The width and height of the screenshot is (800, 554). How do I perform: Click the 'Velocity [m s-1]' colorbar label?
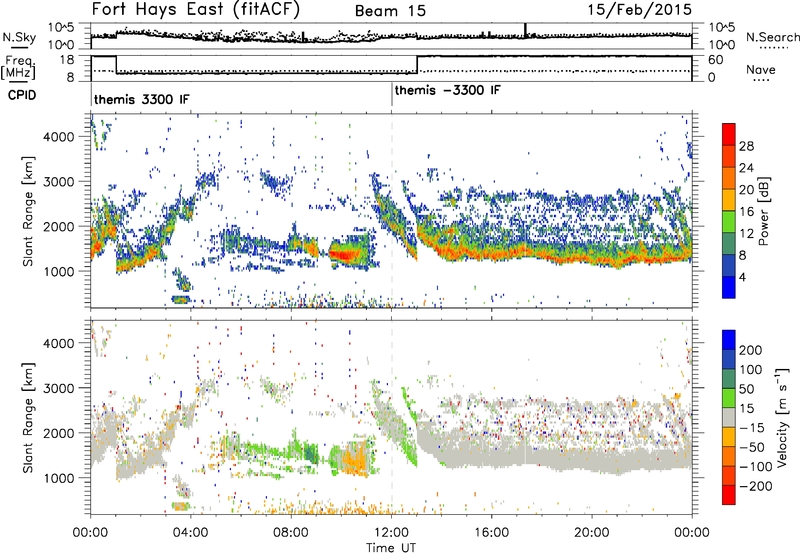[782, 417]
